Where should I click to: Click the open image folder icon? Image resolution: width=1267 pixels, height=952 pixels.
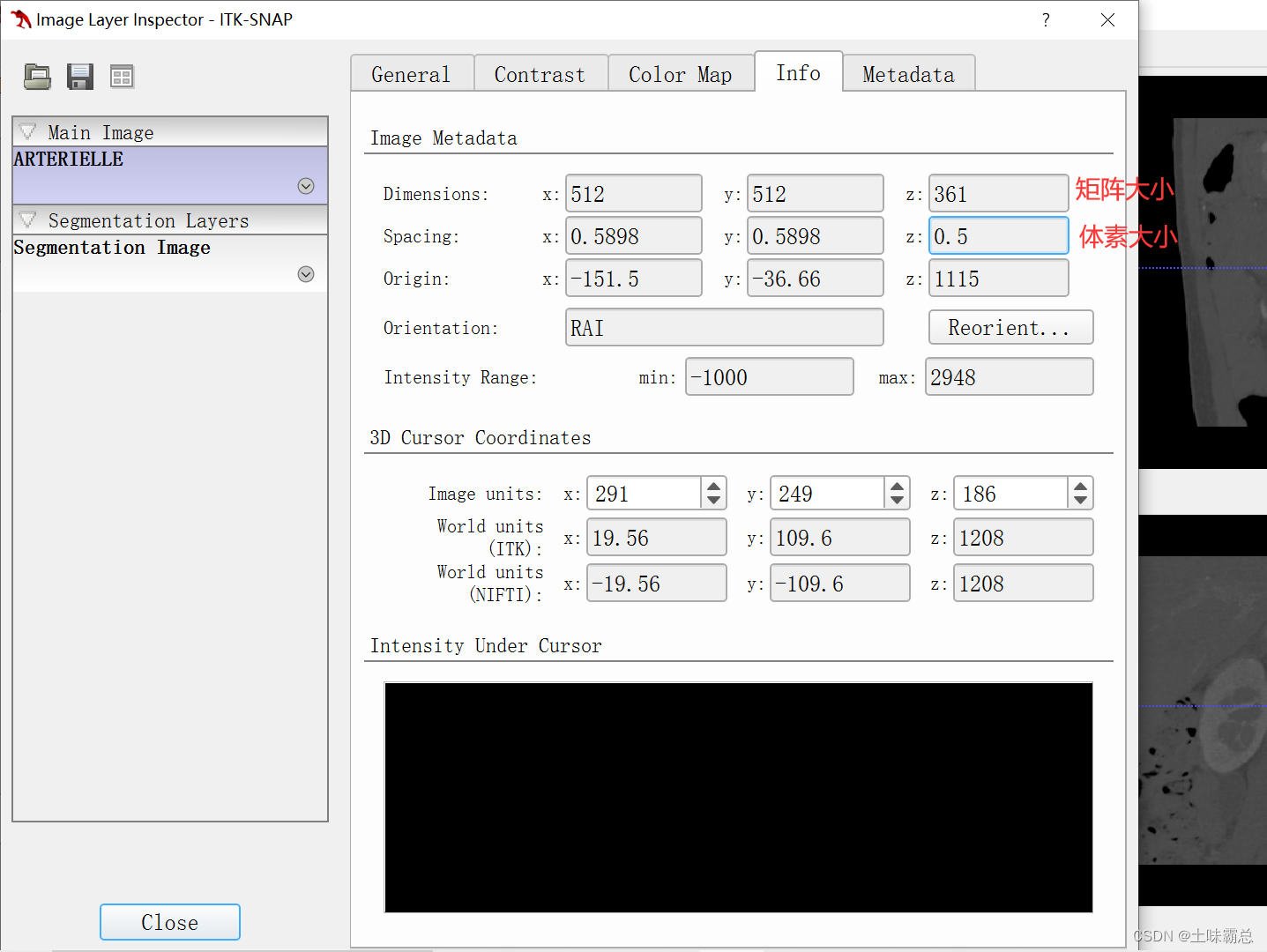coord(37,77)
